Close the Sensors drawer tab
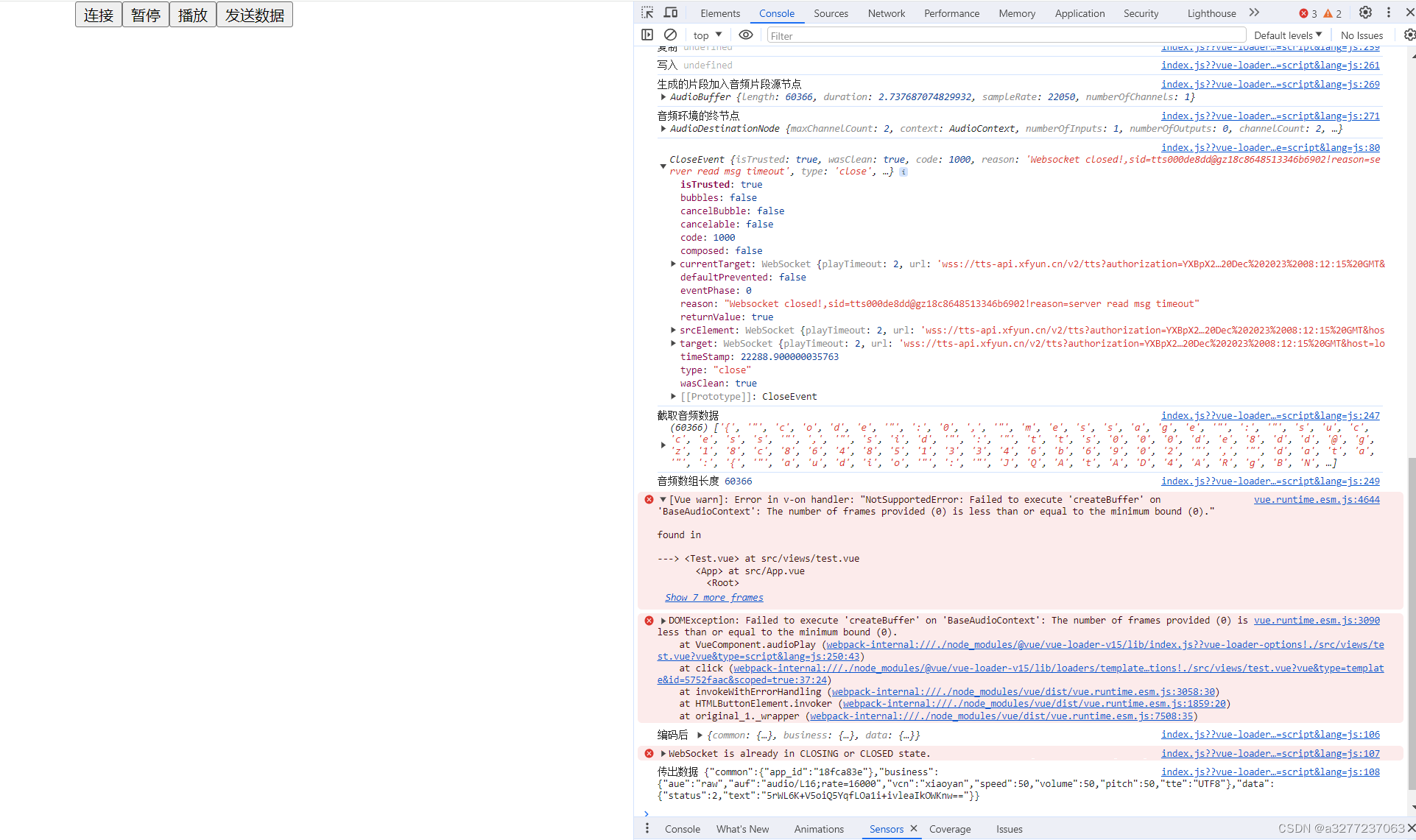Viewport: 1416px width, 840px height. tap(914, 828)
